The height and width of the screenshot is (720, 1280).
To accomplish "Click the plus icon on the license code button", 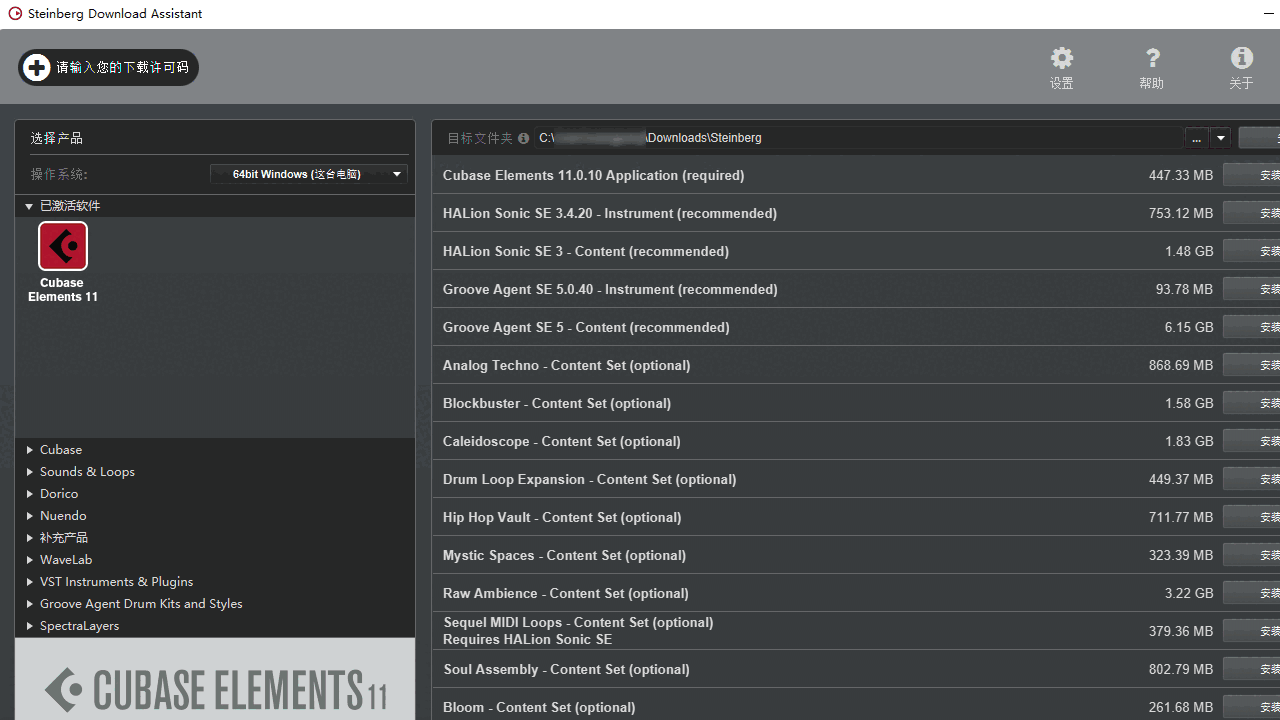I will [36, 67].
